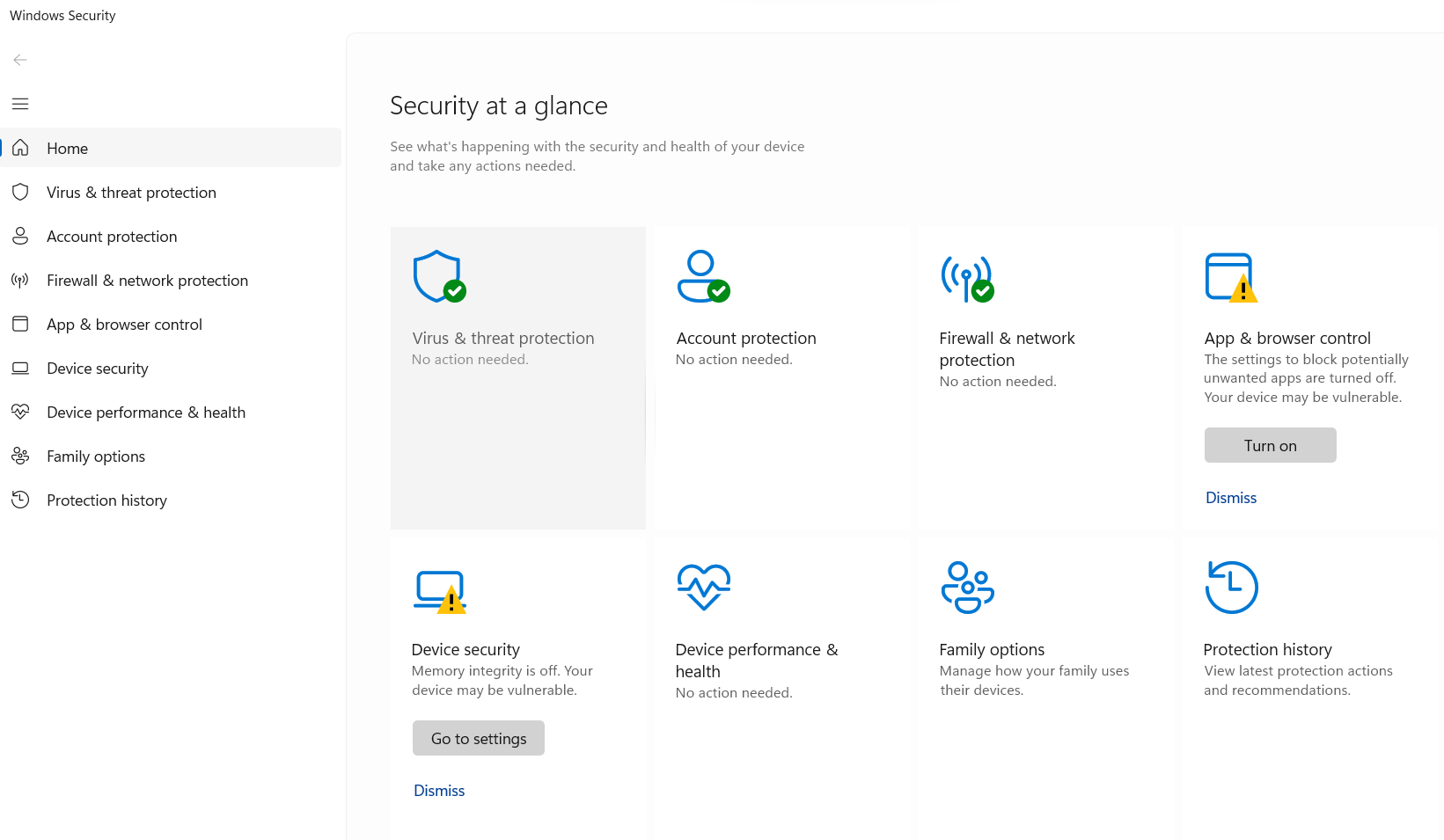Screen dimensions: 1444x840
Task: Open Device performance & health from sidebar
Action: [172, 412]
